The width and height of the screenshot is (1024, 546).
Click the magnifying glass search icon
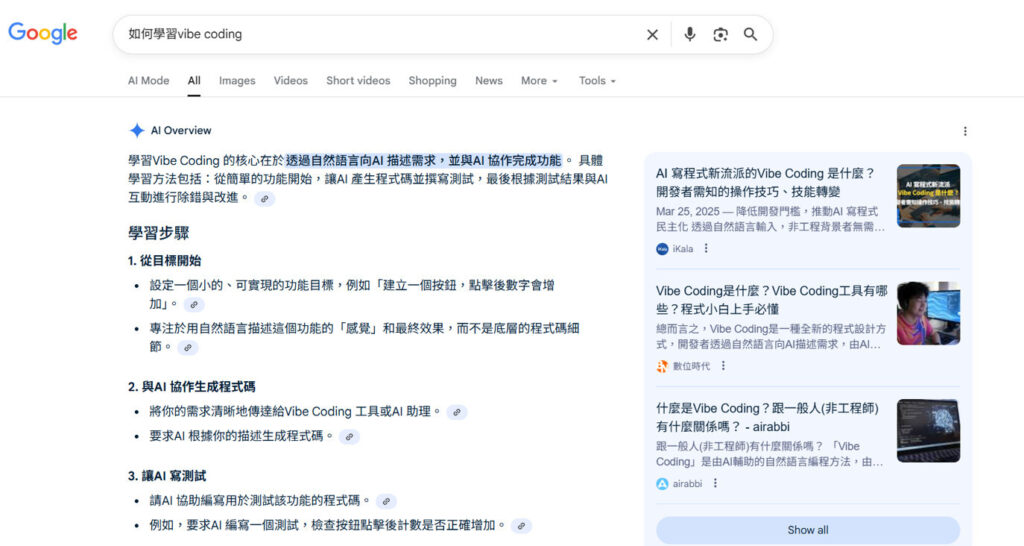750,34
